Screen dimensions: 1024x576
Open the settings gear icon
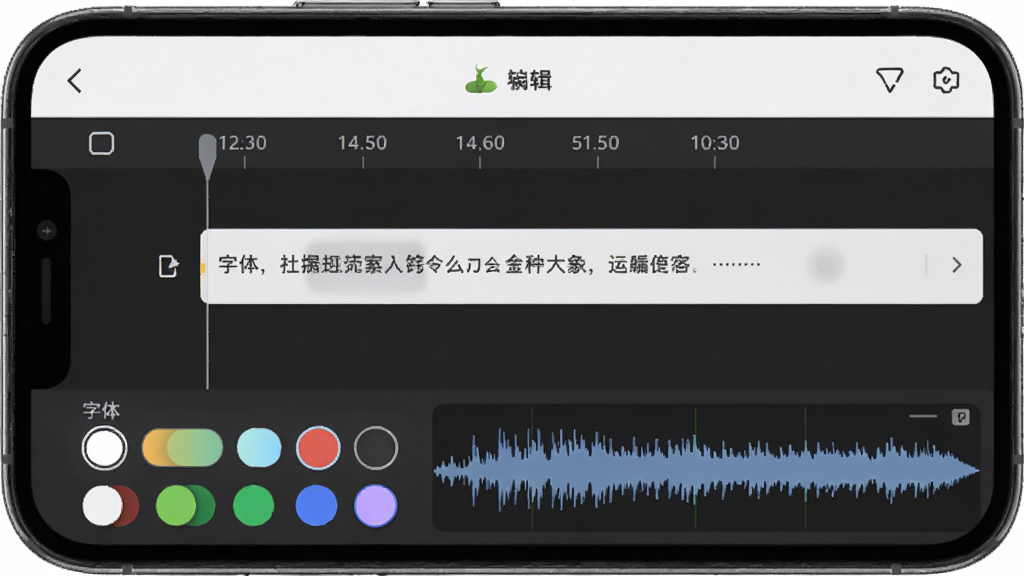tap(945, 80)
